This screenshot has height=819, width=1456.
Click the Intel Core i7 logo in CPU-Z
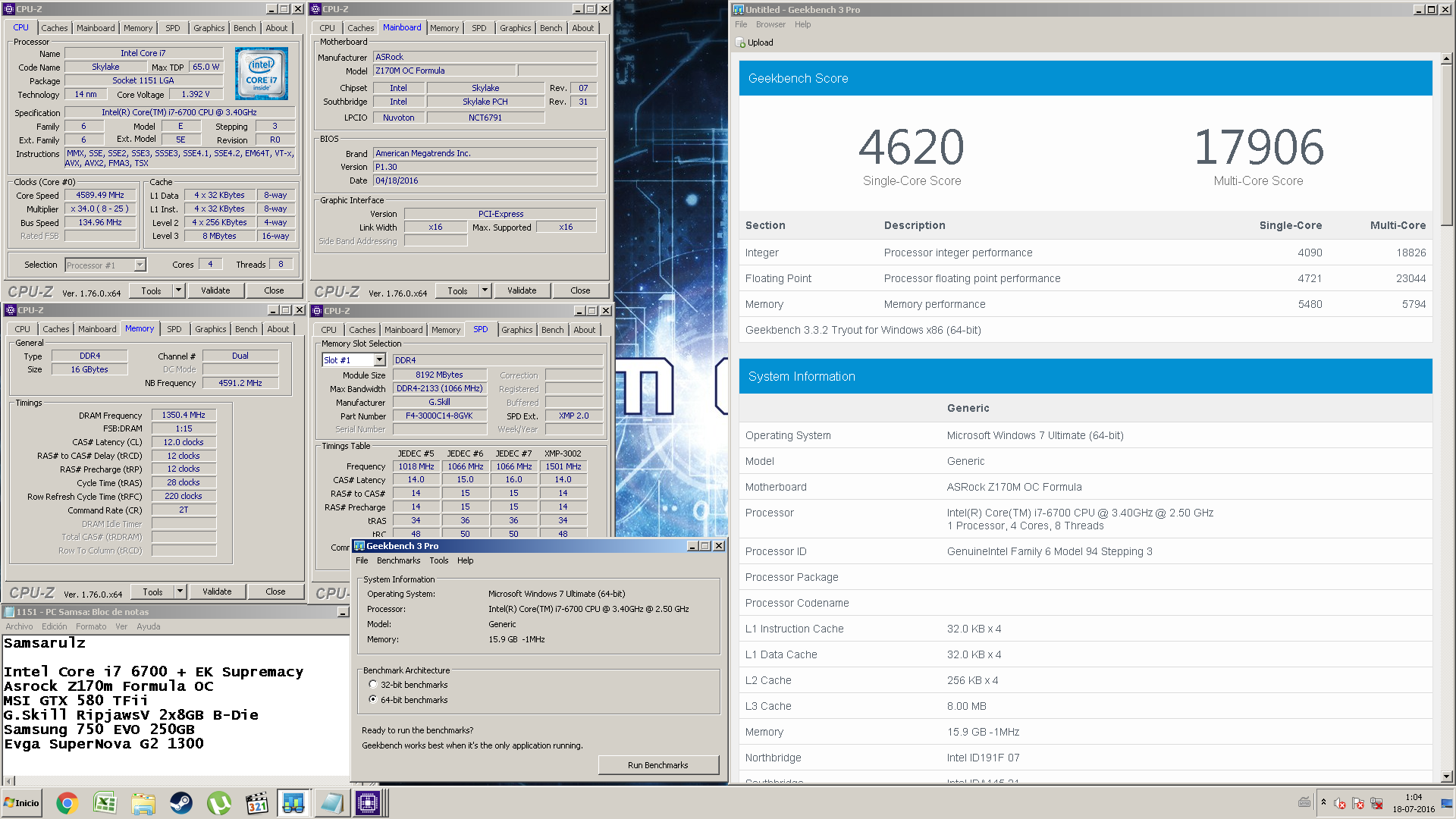[261, 74]
